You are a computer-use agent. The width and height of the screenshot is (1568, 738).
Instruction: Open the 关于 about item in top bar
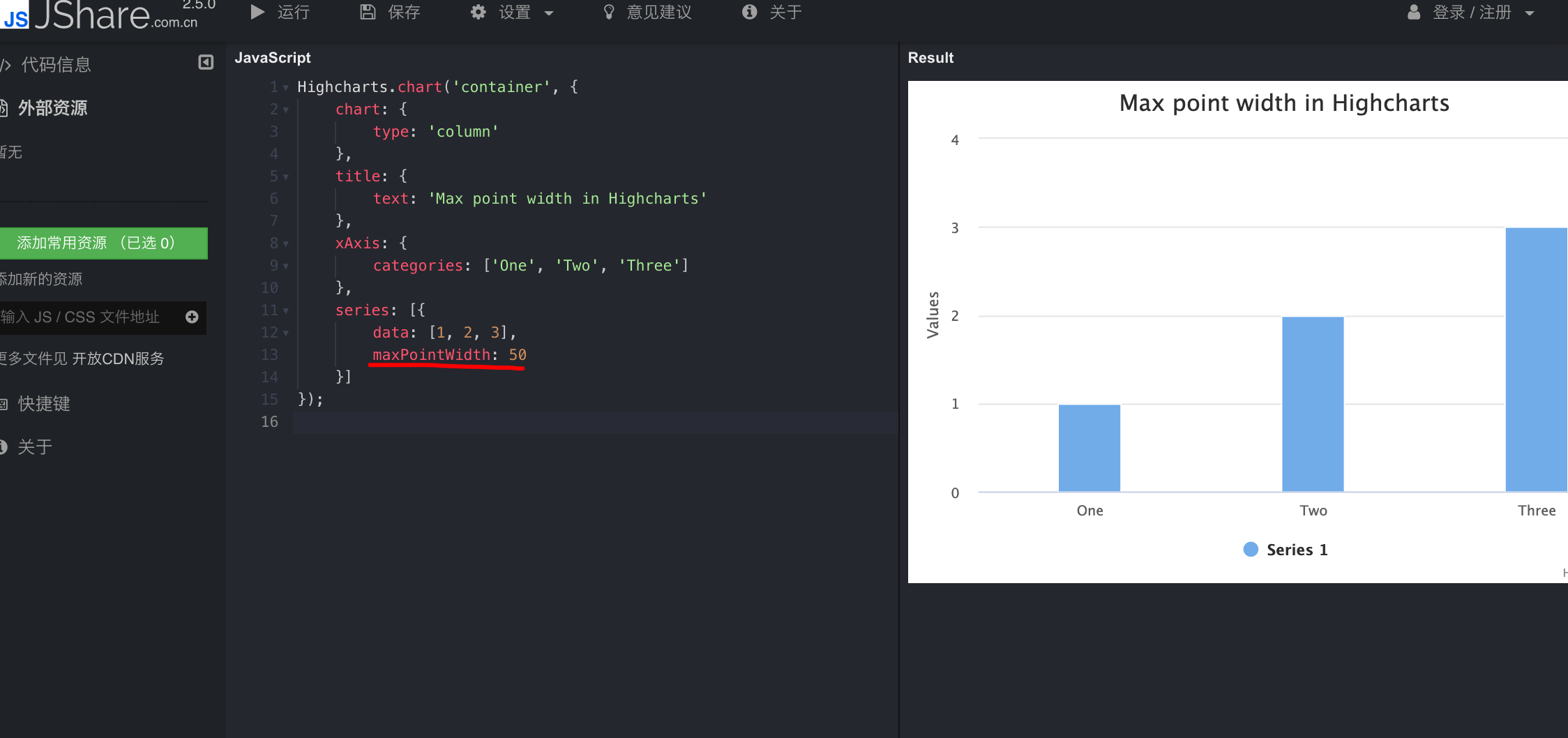(772, 12)
